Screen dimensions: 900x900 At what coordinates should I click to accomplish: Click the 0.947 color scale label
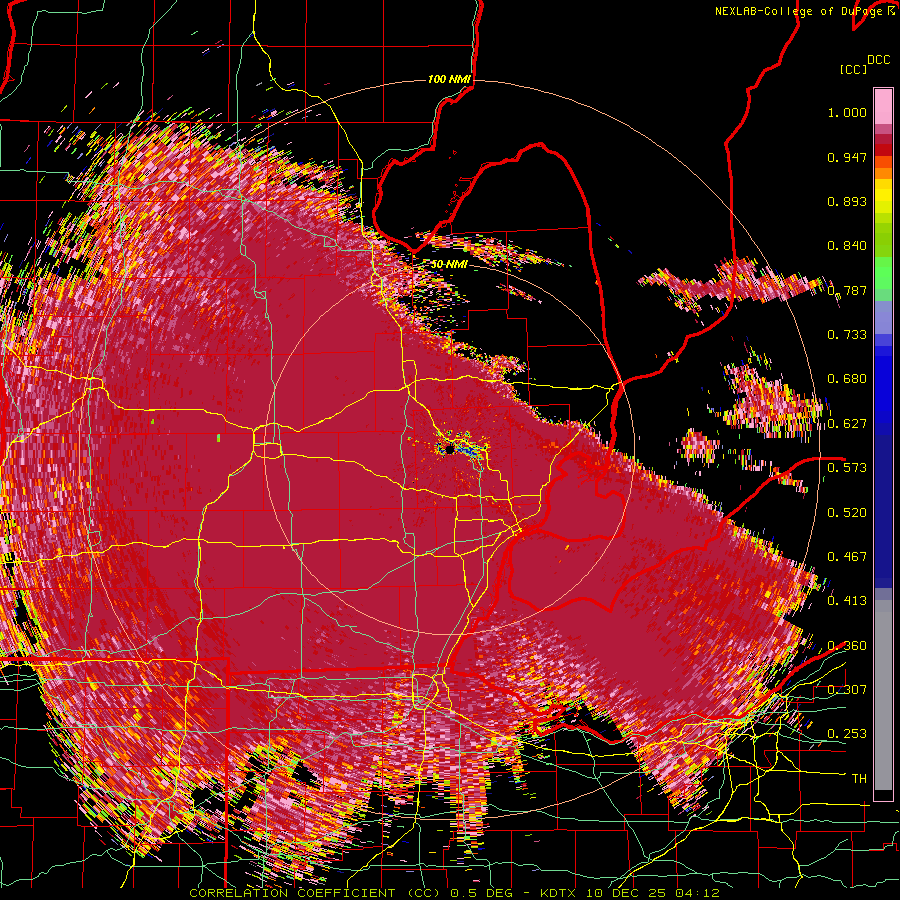point(847,157)
